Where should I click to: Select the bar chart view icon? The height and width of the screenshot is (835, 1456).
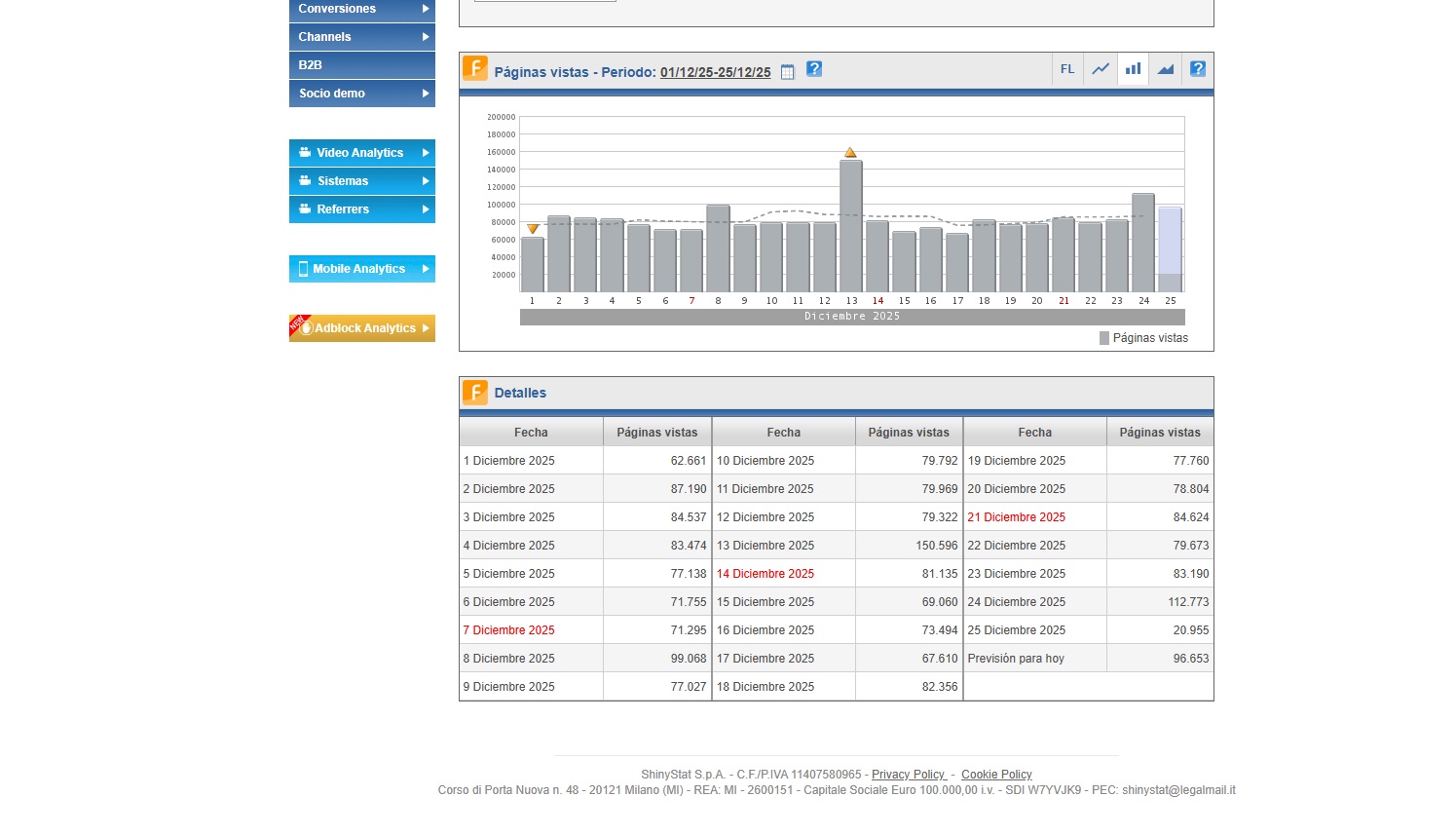pos(1133,69)
